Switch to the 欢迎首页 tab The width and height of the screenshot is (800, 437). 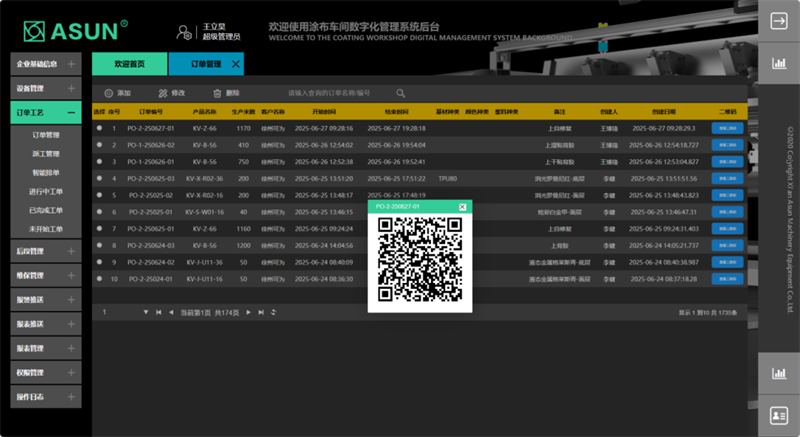129,63
